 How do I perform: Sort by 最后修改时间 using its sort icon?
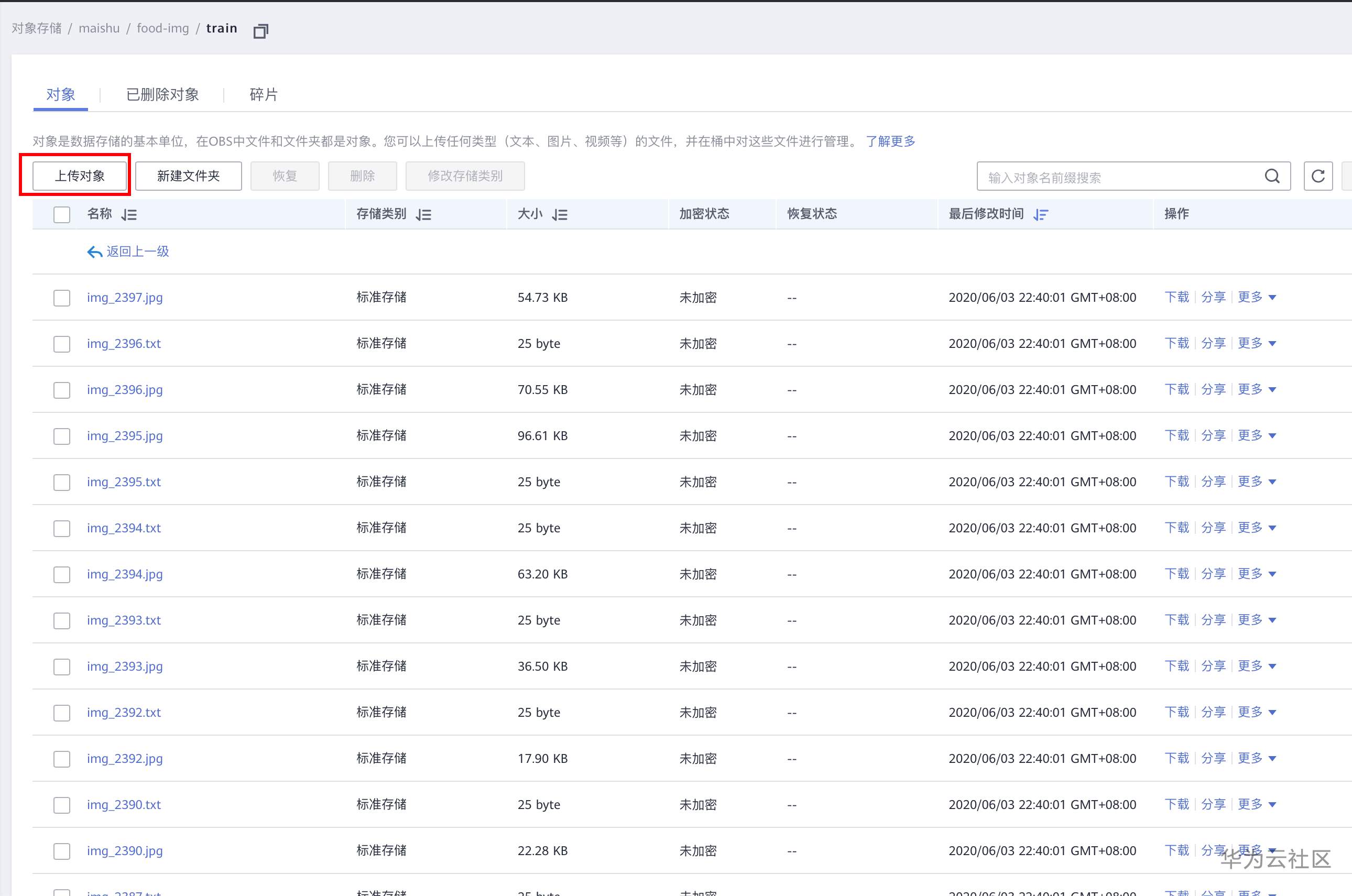click(1041, 214)
